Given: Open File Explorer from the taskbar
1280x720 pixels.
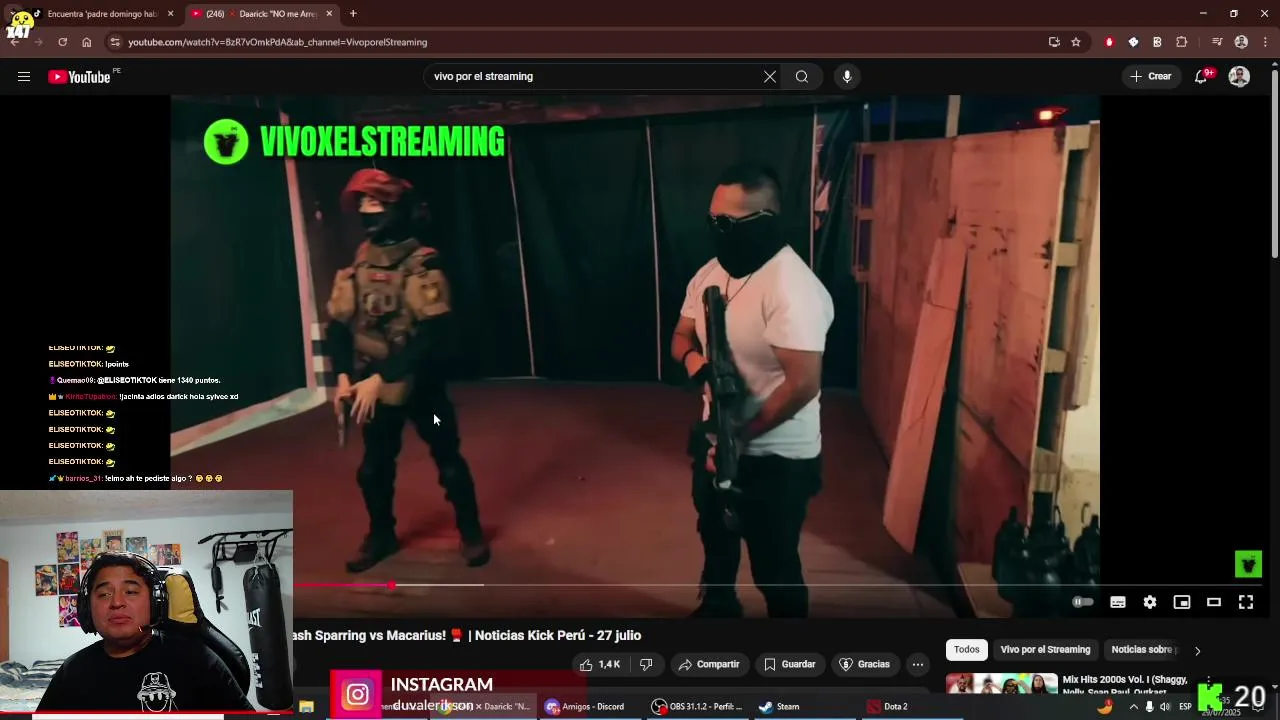Looking at the screenshot, I should [x=307, y=706].
